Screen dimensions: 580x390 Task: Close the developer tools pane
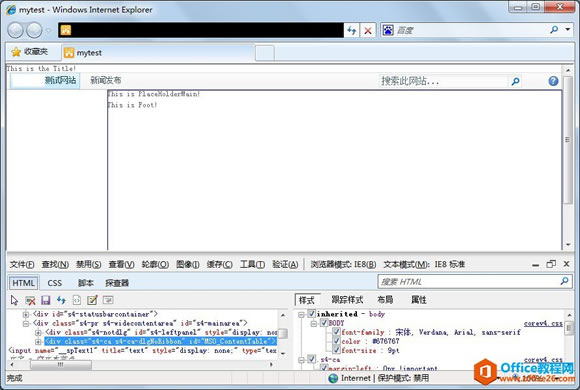566,264
